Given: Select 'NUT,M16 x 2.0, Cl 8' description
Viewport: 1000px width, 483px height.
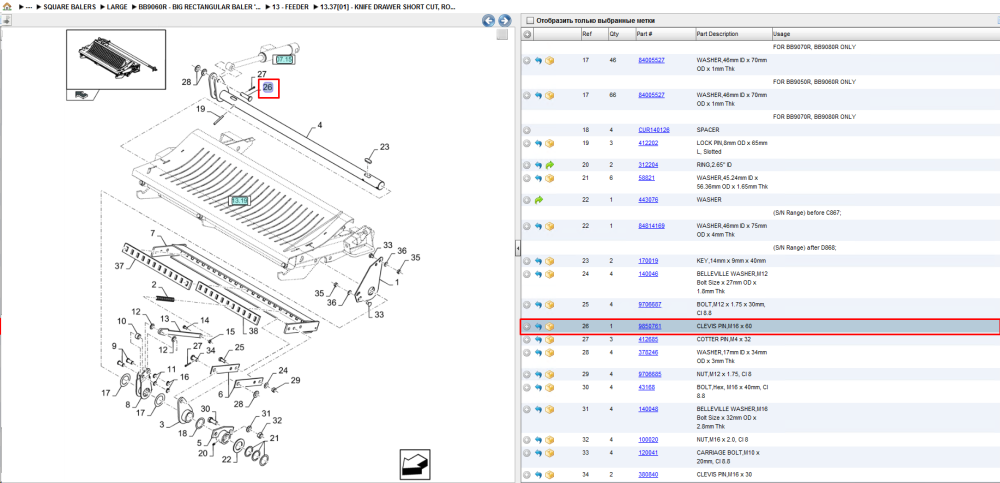Looking at the screenshot, I should (x=723, y=440).
